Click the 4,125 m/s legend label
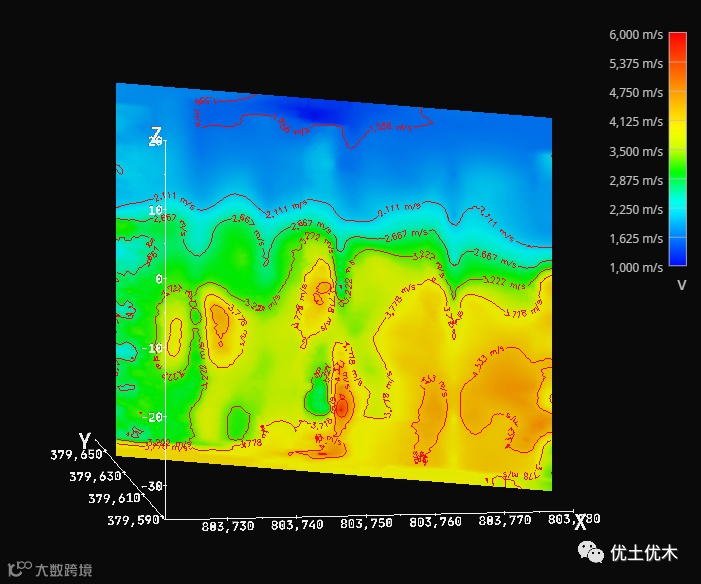Viewport: 701px width, 584px height. click(636, 122)
